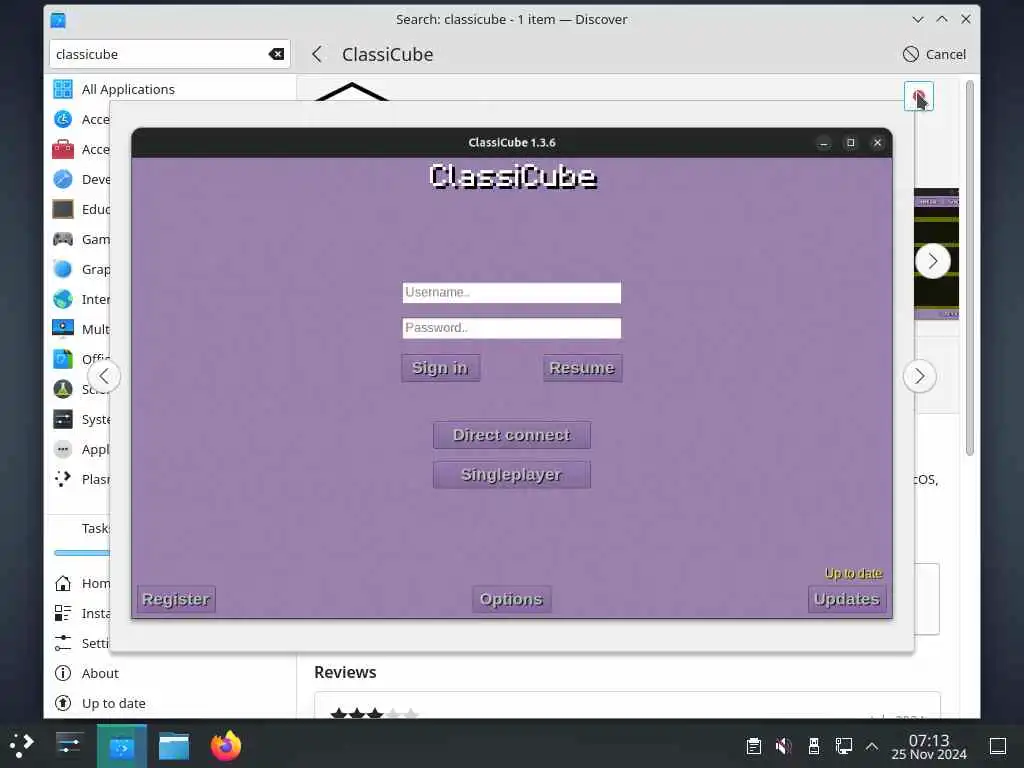Open the removable devices tray icon
1024x768 pixels.
814,746
